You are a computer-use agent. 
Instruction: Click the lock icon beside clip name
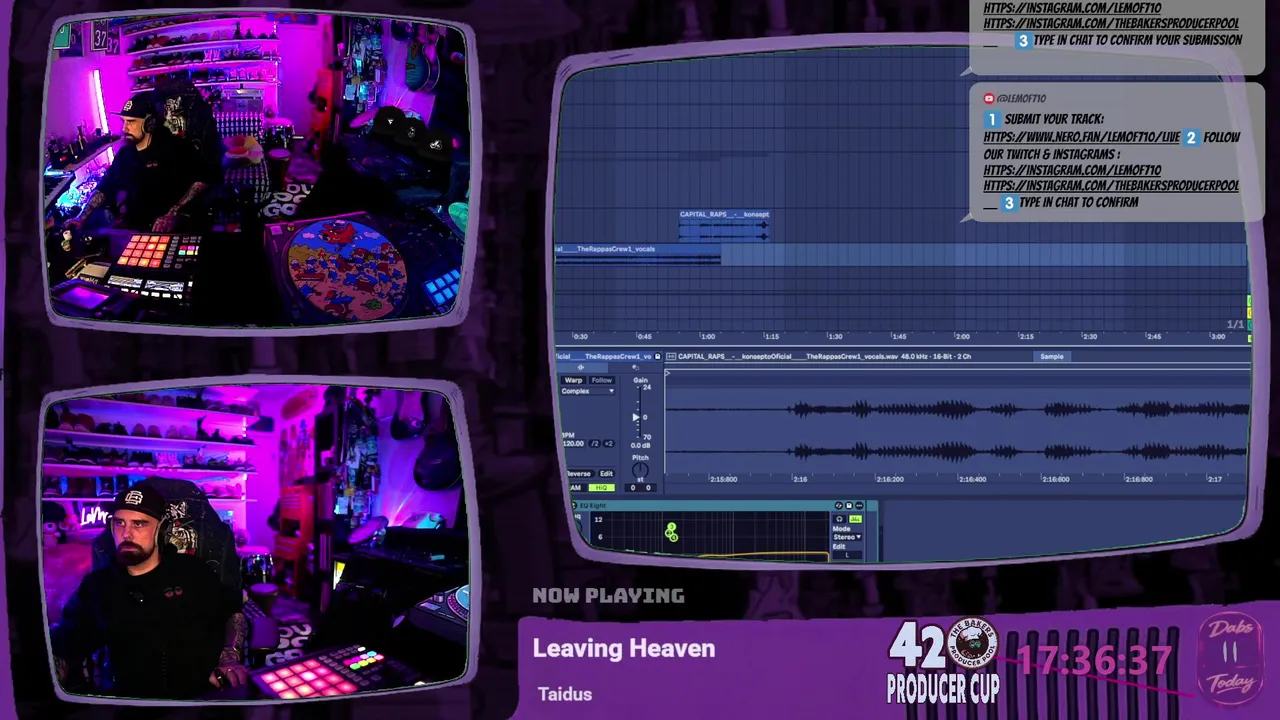(657, 356)
